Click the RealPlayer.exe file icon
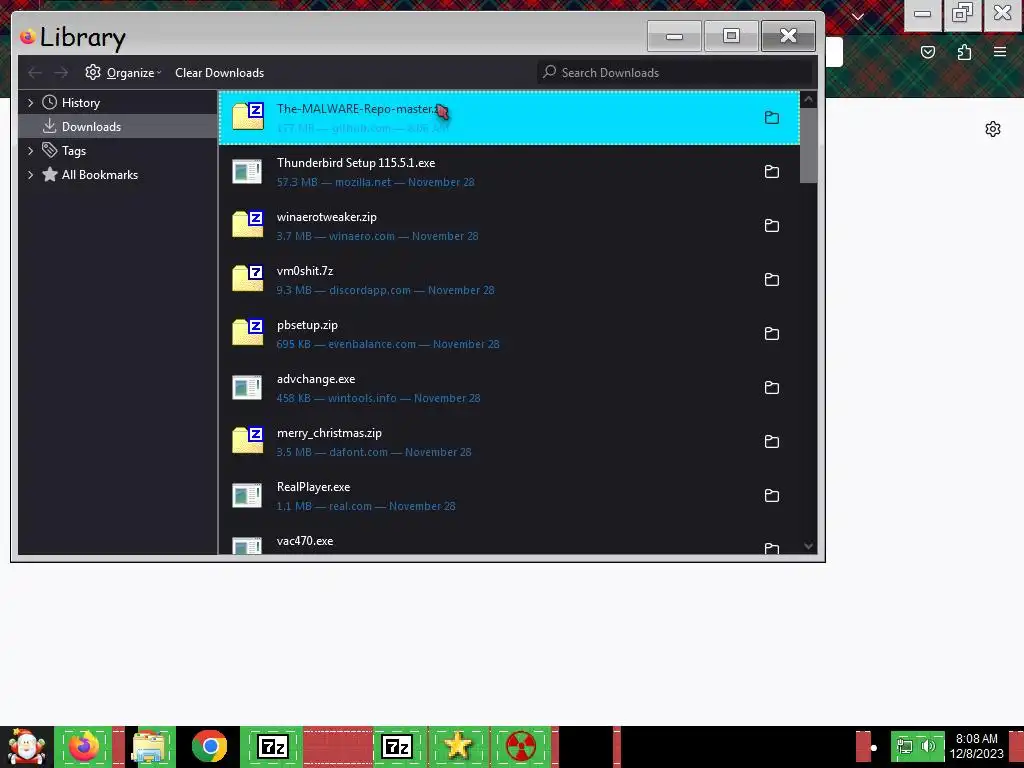1024x768 pixels. pos(247,495)
